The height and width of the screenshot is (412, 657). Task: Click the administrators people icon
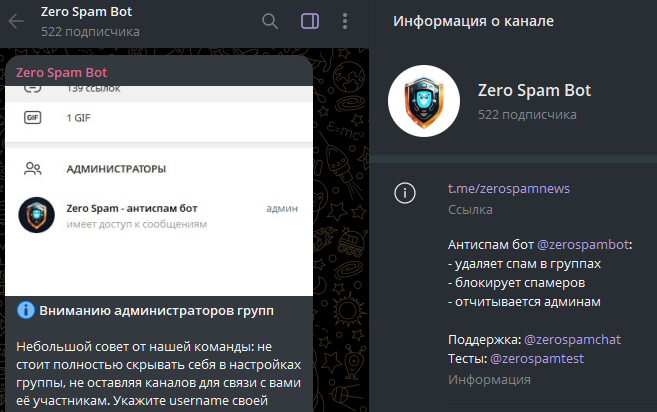coord(33,168)
